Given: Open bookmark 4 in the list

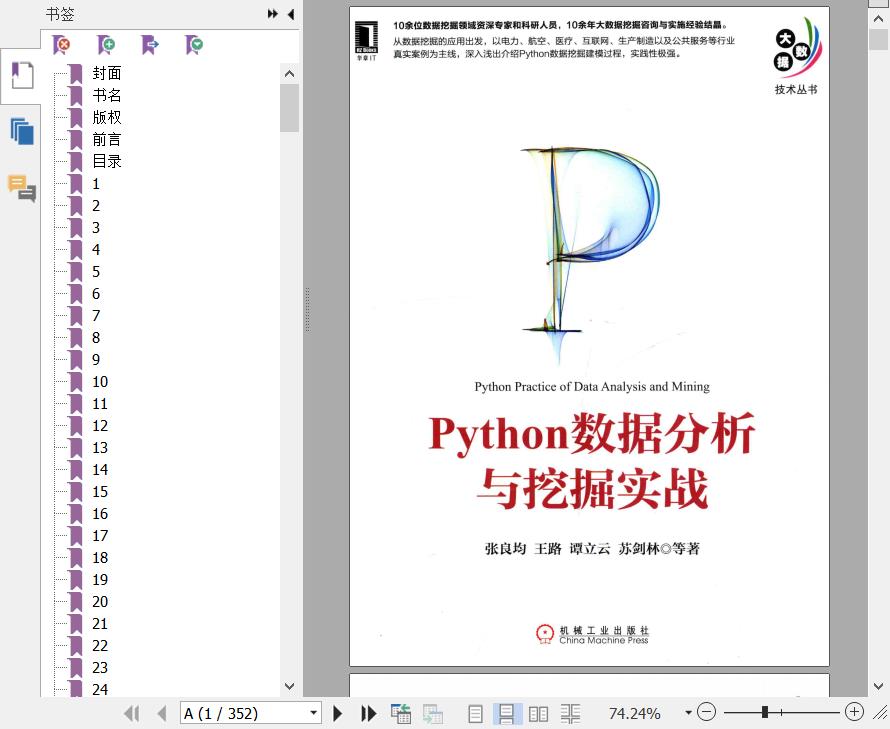Looking at the screenshot, I should coord(96,250).
